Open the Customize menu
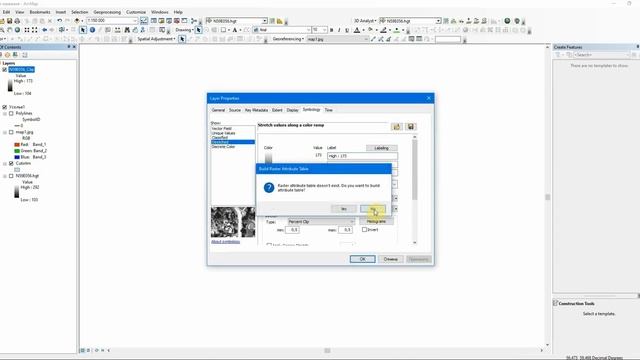640x360 pixels. [136, 12]
